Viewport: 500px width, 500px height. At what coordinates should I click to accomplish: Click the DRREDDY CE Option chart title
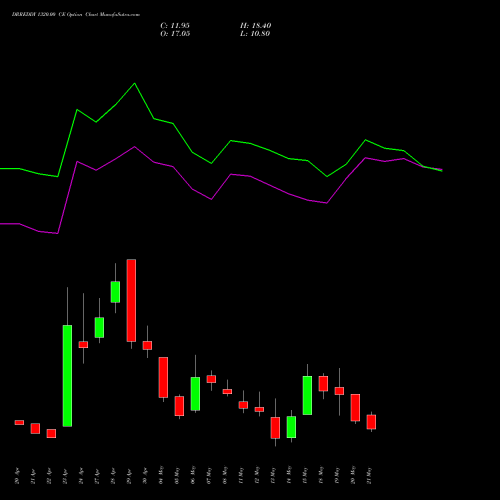point(76,14)
